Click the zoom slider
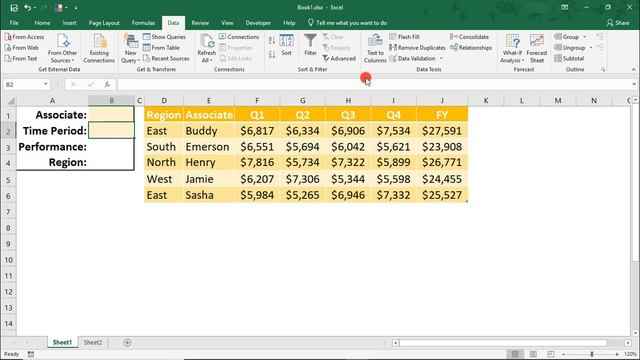The width and height of the screenshot is (640, 360). click(x=591, y=354)
